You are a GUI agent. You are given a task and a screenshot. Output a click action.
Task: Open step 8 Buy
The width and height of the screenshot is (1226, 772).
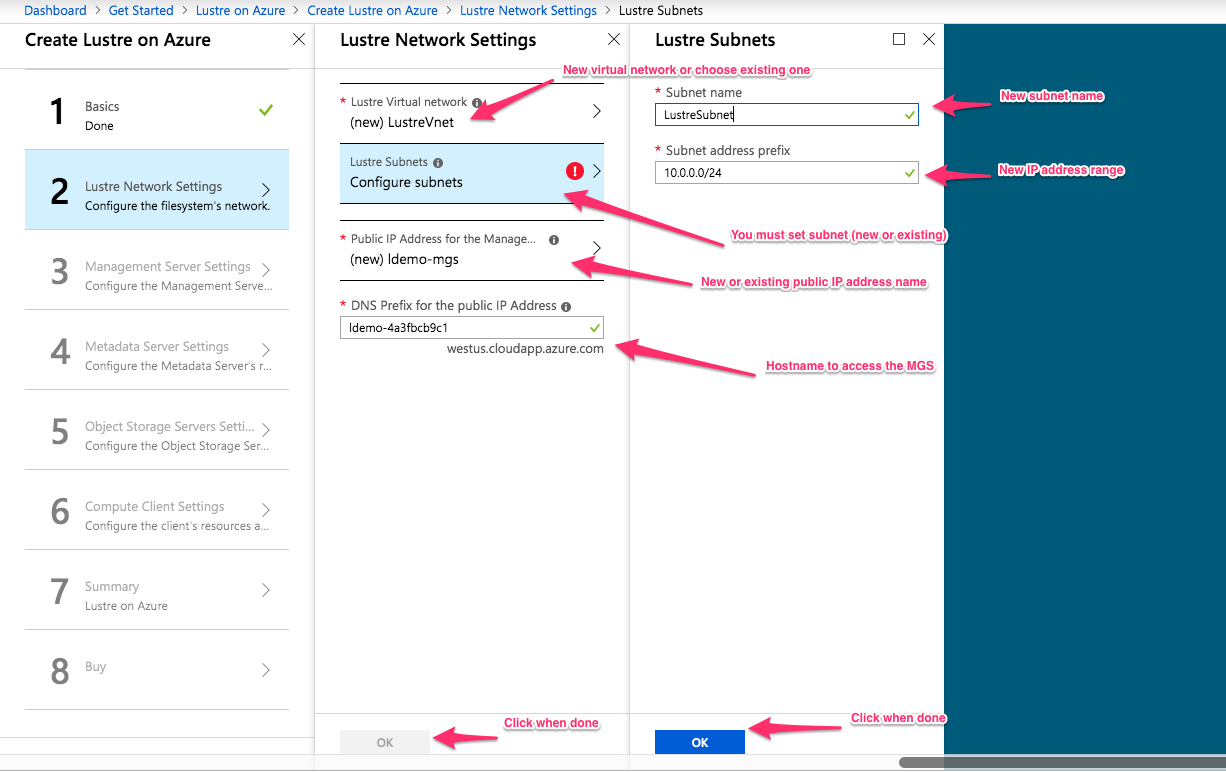tap(157, 670)
